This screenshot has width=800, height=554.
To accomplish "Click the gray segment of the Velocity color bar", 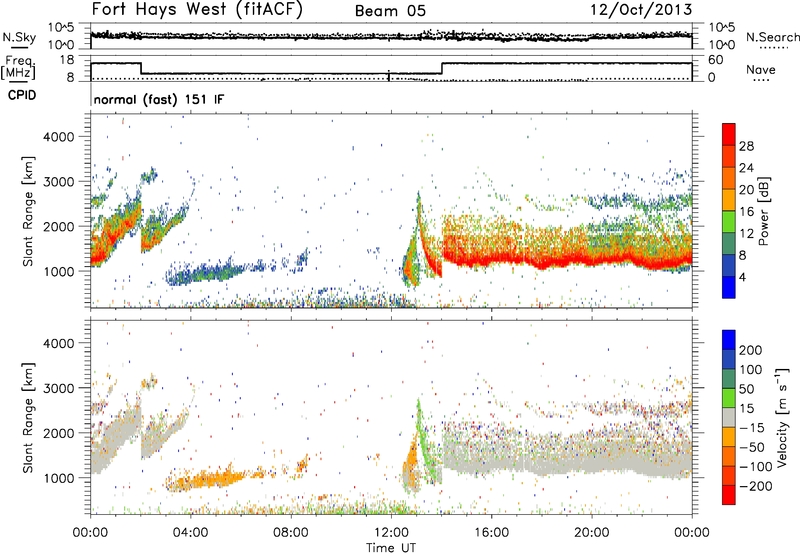I will coord(729,418).
